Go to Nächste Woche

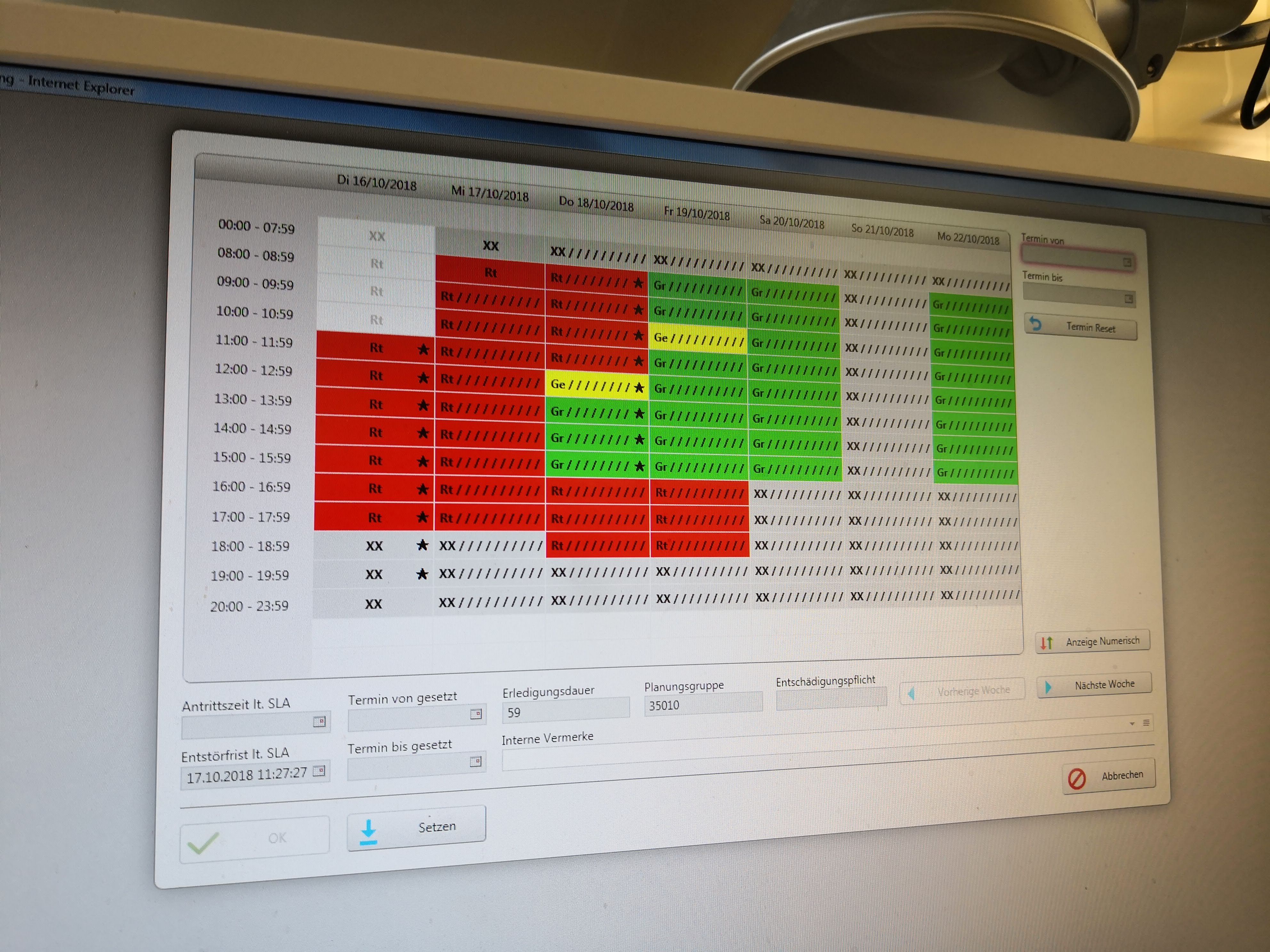pos(1094,685)
